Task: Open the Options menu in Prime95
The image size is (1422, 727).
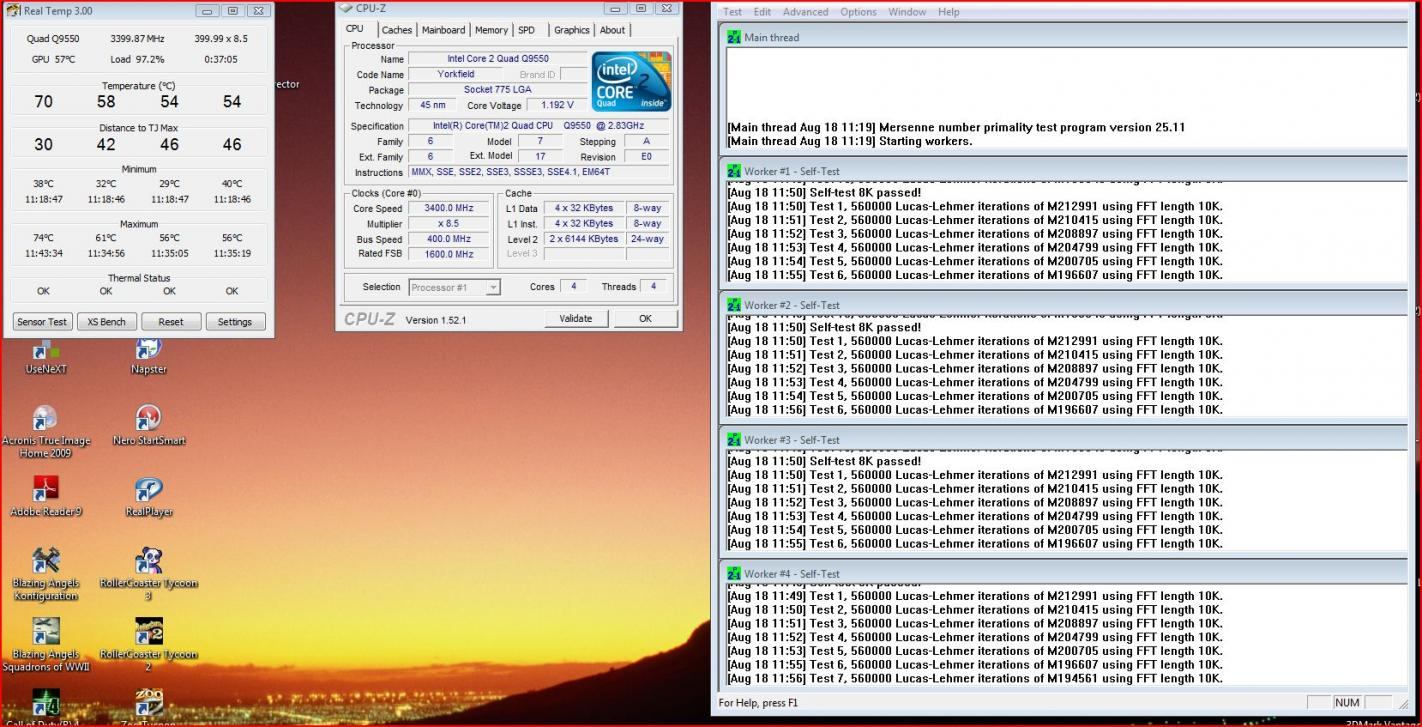Action: click(x=858, y=12)
